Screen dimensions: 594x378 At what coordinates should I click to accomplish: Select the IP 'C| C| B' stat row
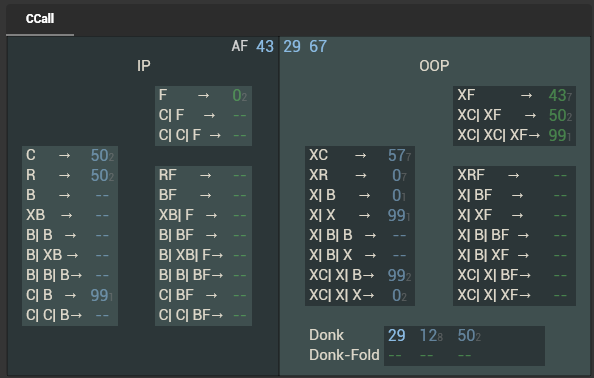(70, 315)
